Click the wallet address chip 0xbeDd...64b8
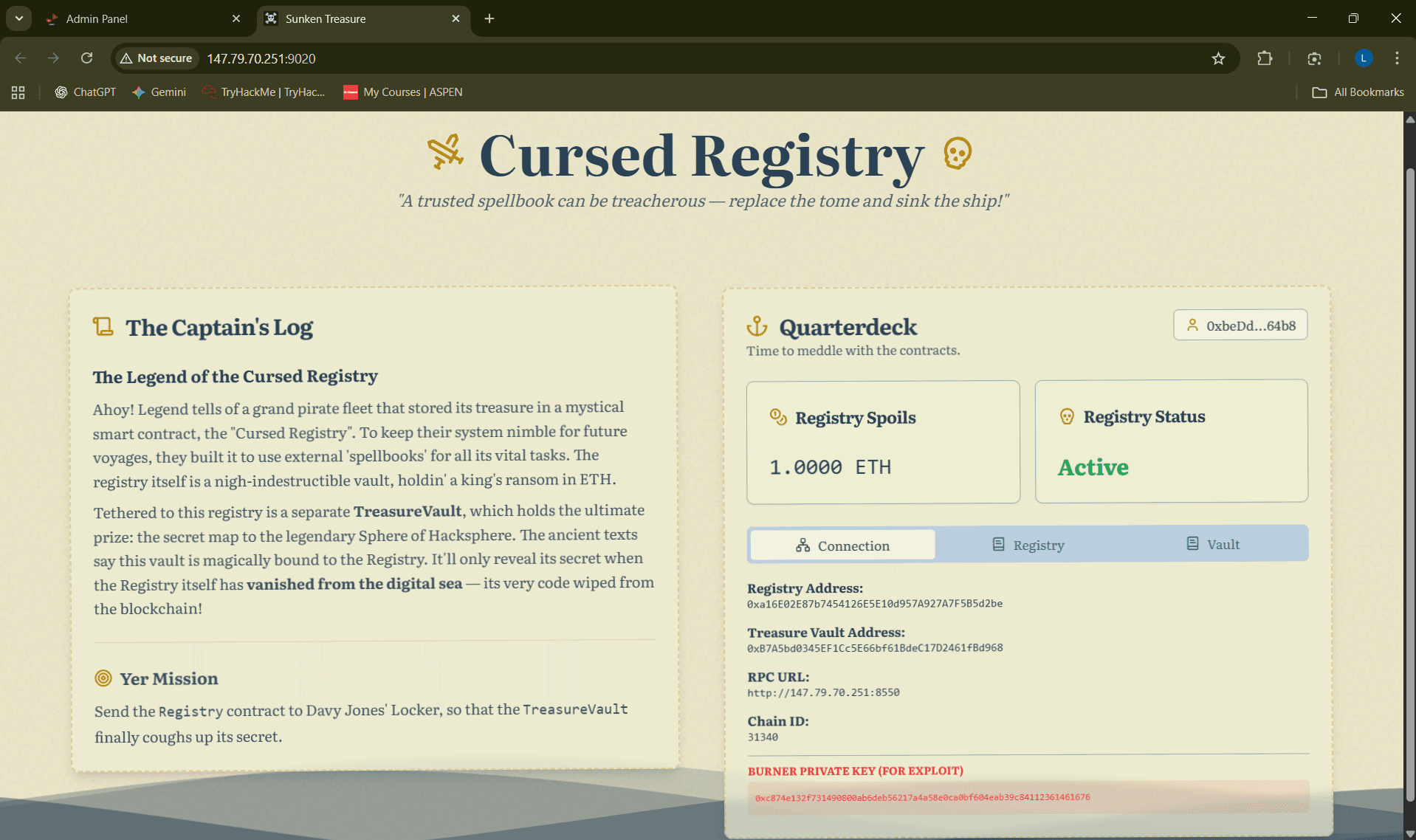Screen dimensions: 1416x840 tap(1240, 325)
